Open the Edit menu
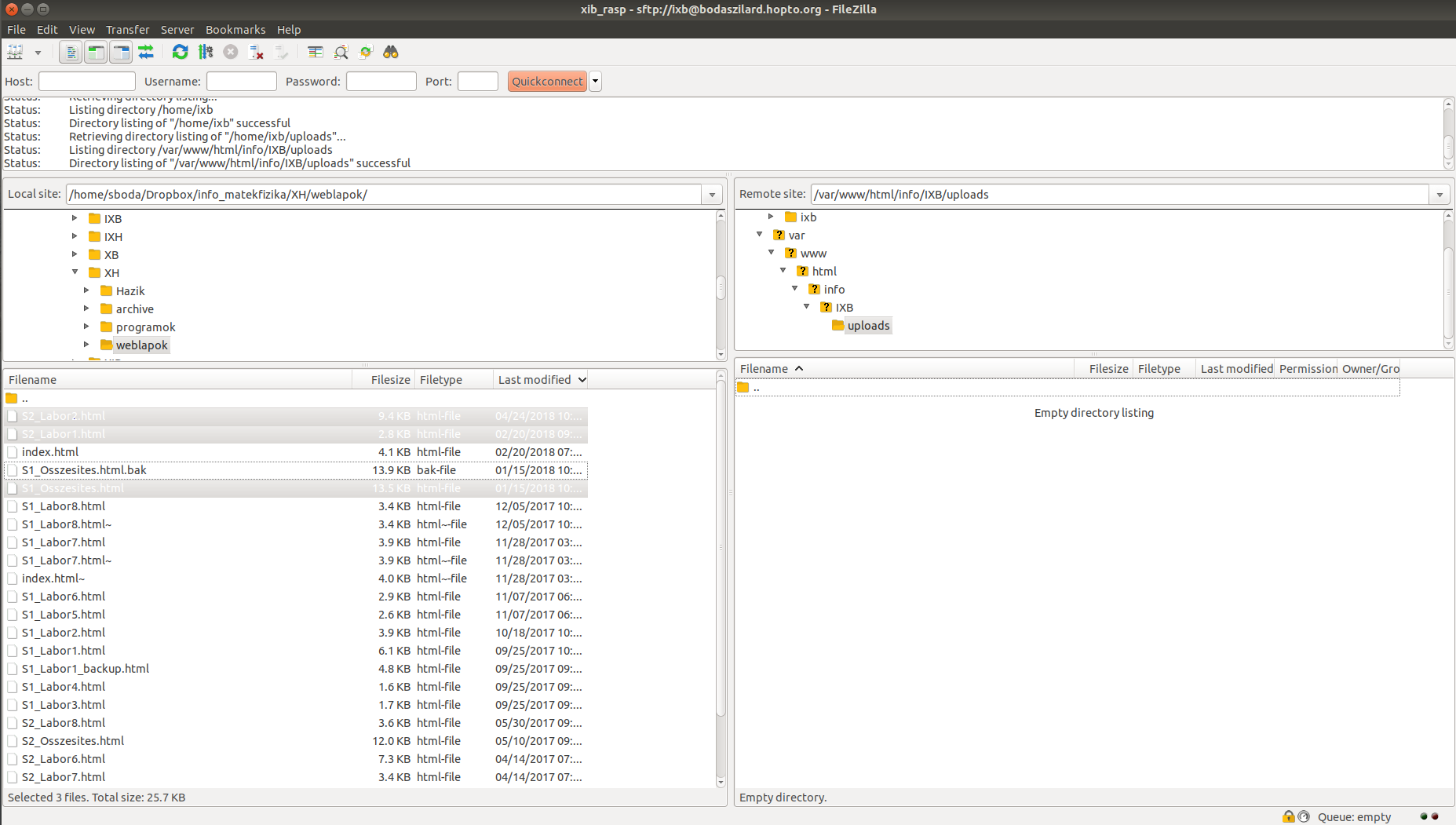This screenshot has width=1456, height=825. [47, 30]
